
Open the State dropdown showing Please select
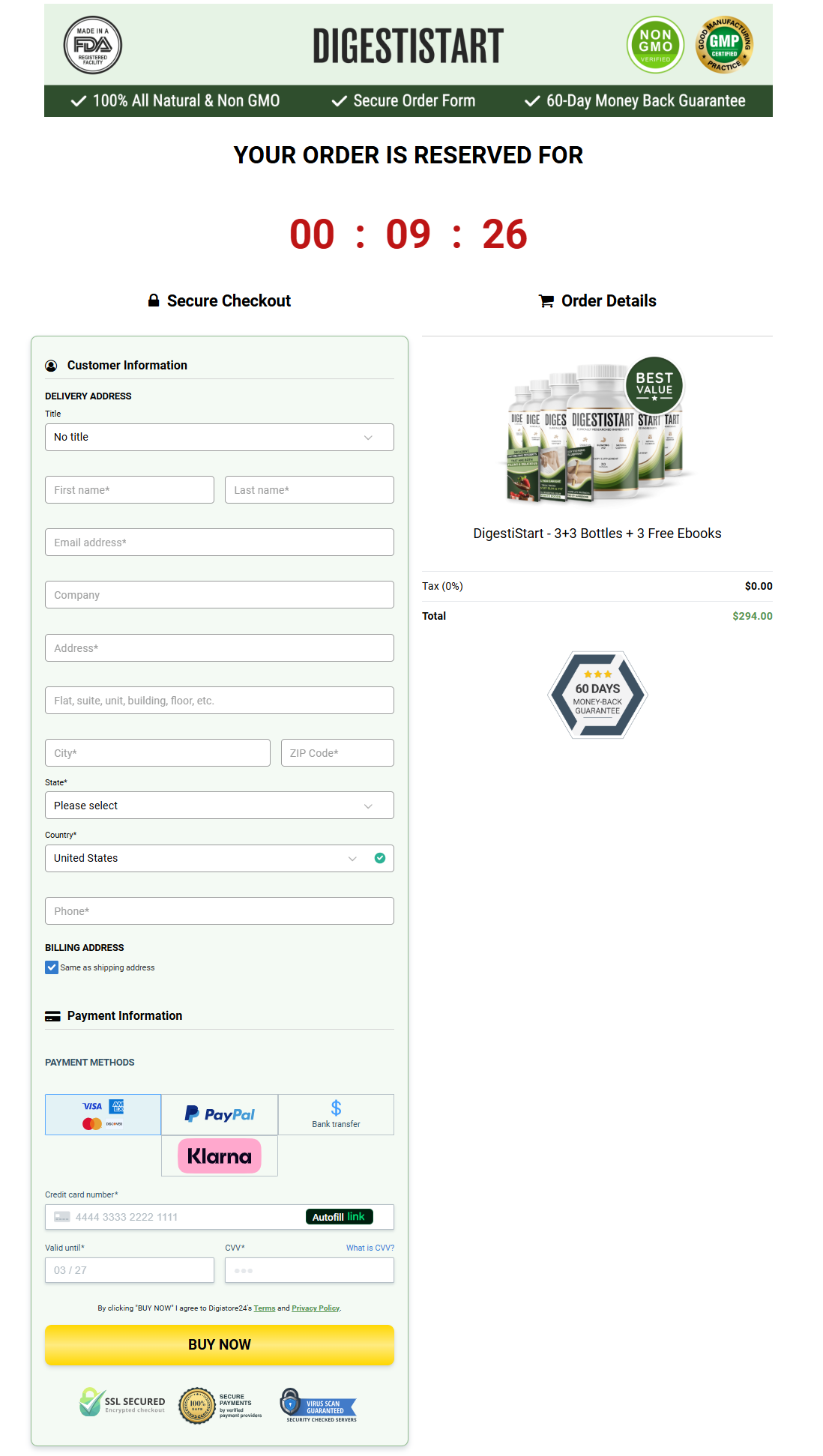pos(220,806)
